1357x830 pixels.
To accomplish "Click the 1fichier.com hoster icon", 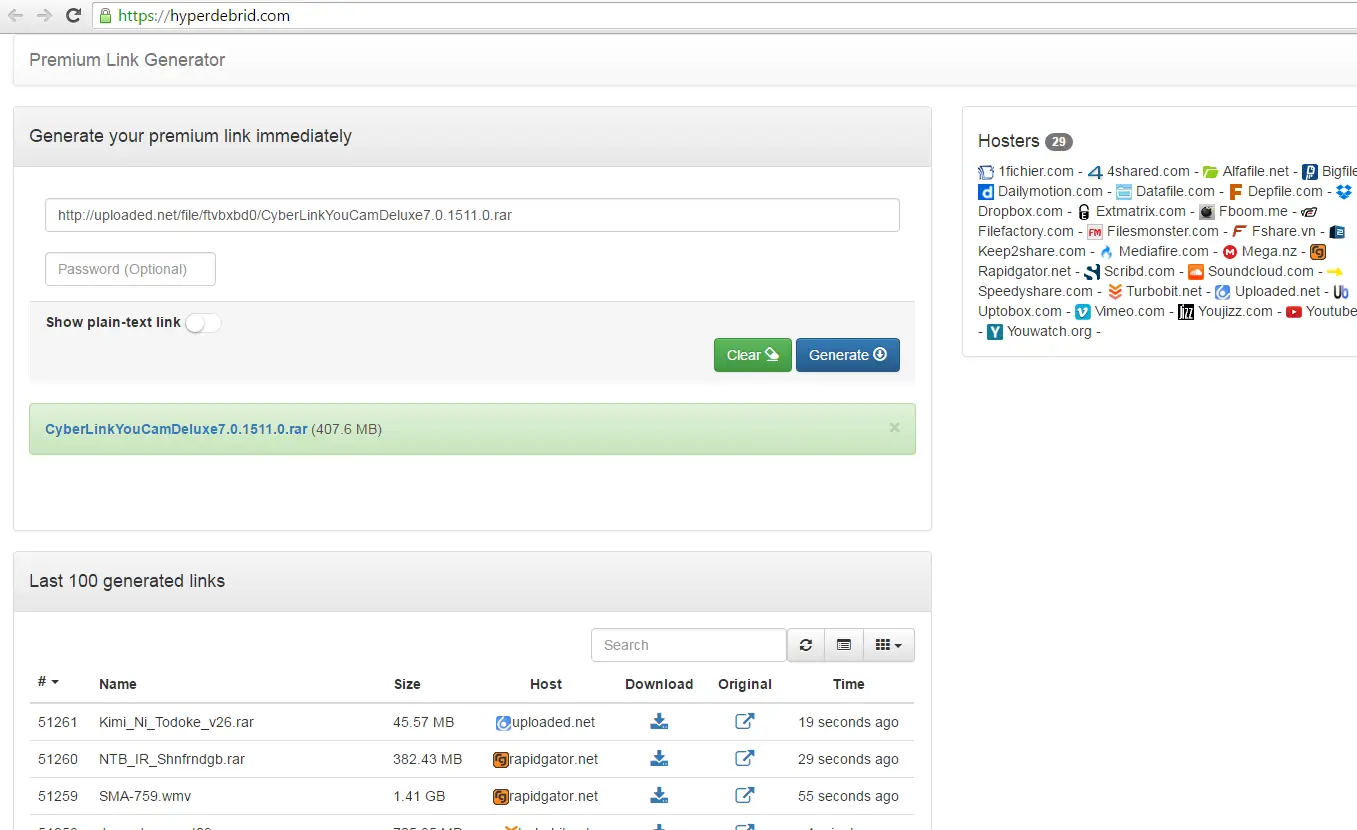I will click(987, 172).
